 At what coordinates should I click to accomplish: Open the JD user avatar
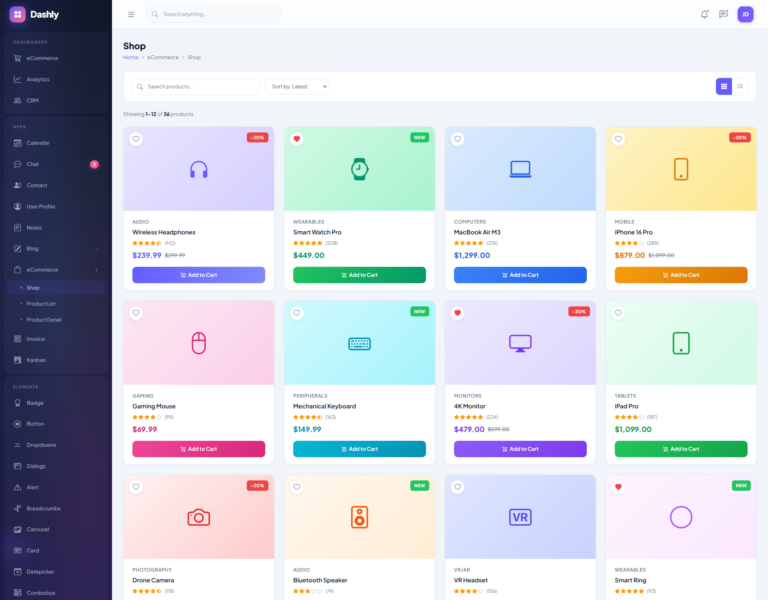click(745, 14)
